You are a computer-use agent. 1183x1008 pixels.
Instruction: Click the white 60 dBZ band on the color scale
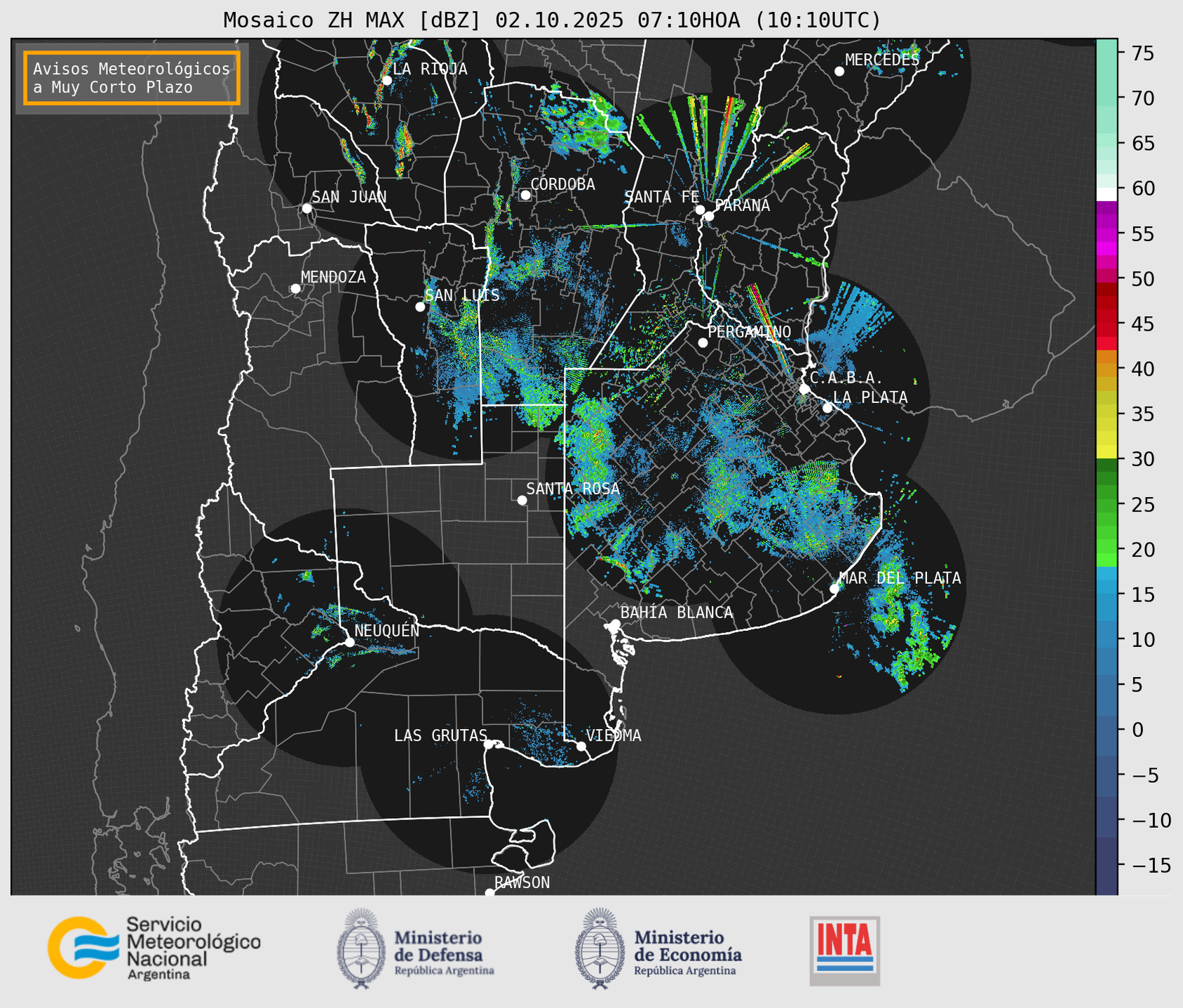click(x=1107, y=193)
